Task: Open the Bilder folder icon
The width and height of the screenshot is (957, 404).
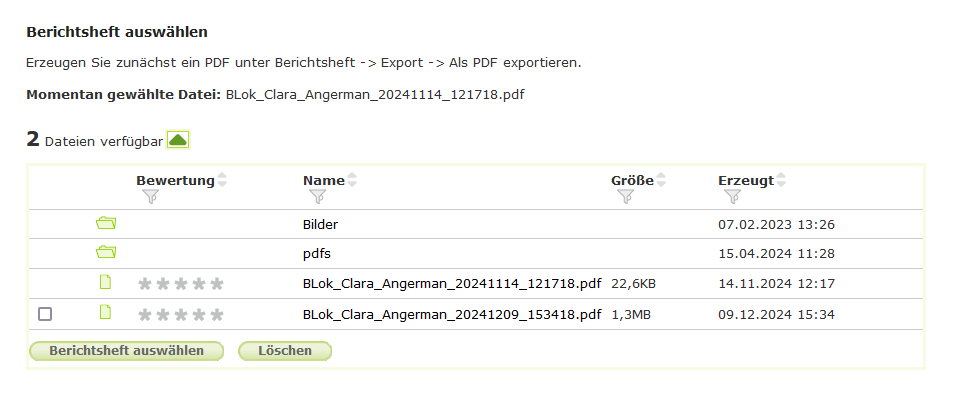Action: tap(106, 223)
